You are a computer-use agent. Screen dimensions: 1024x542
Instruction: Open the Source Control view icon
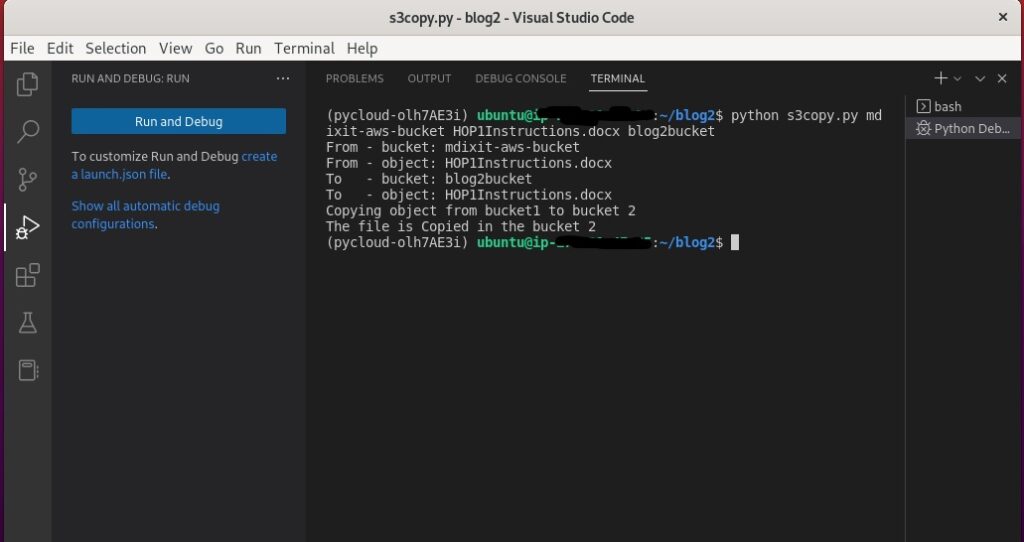click(27, 179)
